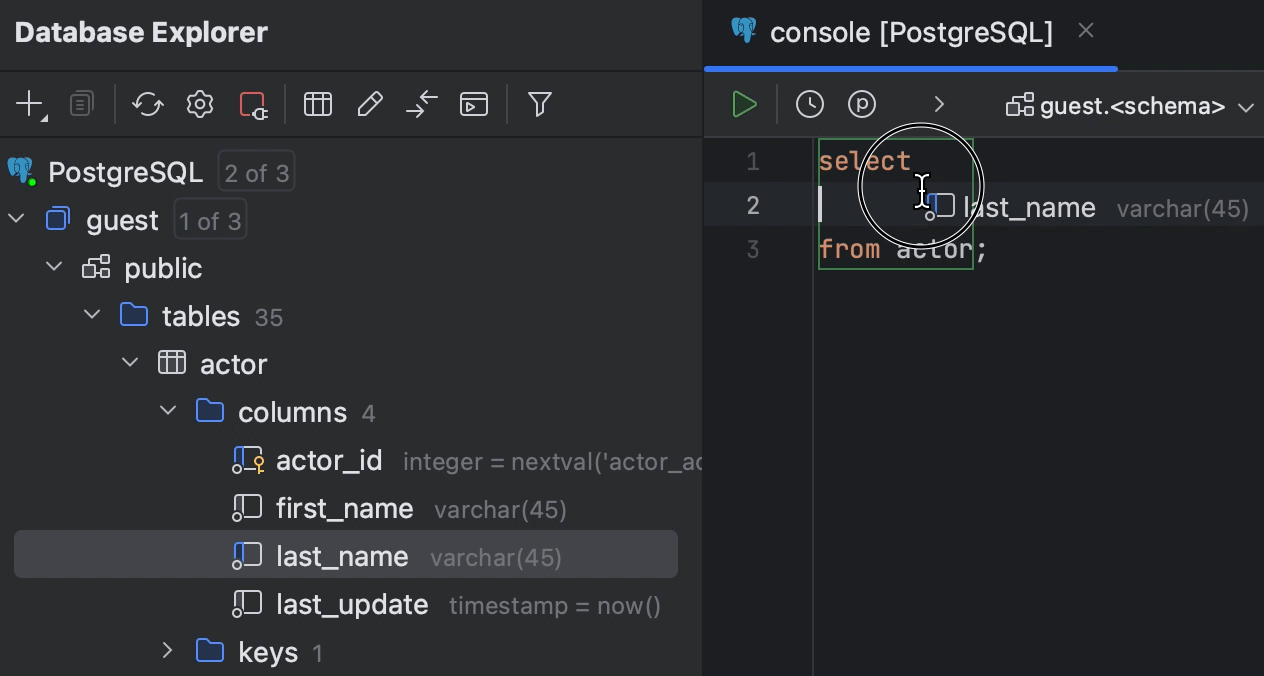Screen dimensions: 1264x676
Task: Open the guest.<schema> selector dropdown
Action: [1128, 106]
